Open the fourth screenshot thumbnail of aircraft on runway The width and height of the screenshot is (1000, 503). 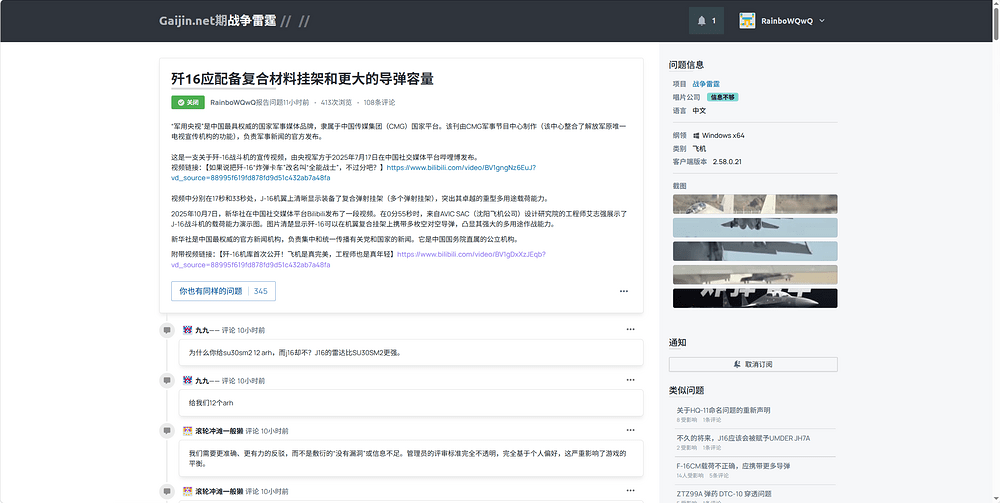point(755,275)
